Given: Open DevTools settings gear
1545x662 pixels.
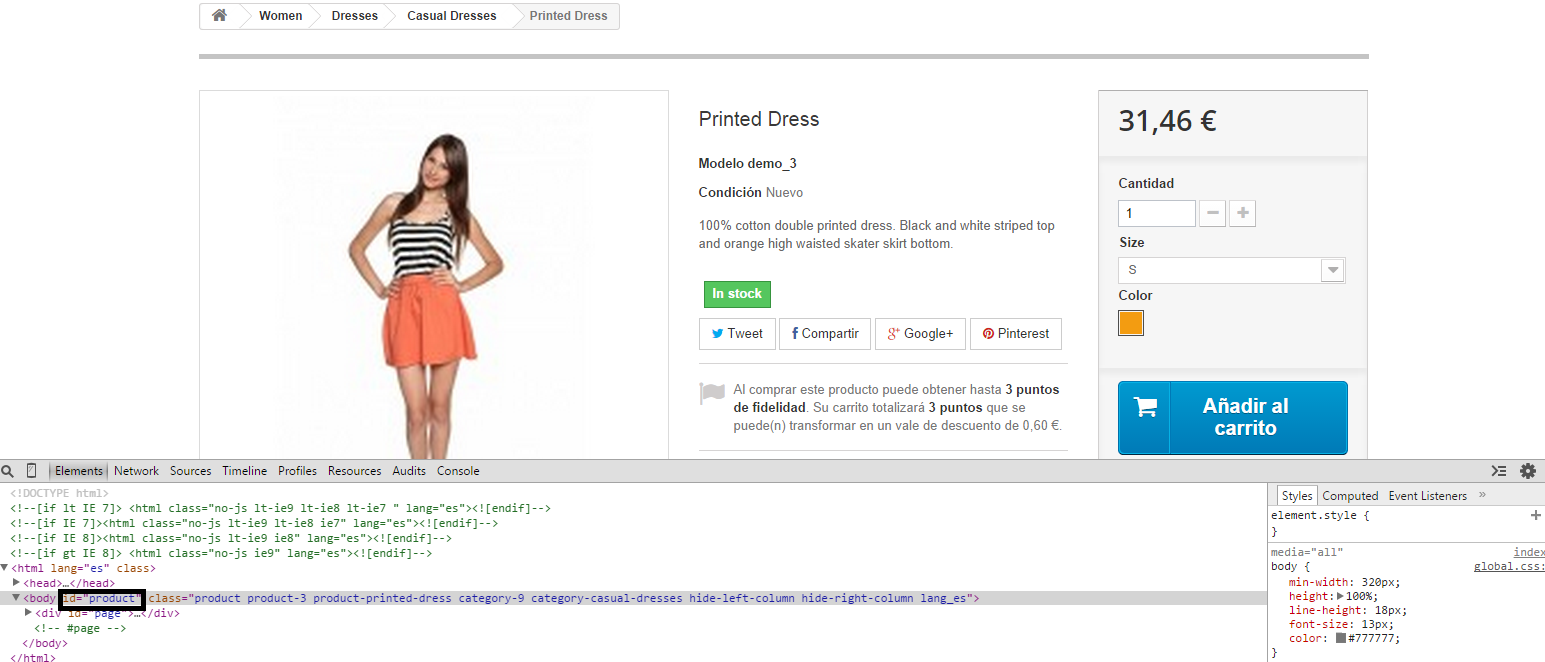Looking at the screenshot, I should (x=1527, y=471).
